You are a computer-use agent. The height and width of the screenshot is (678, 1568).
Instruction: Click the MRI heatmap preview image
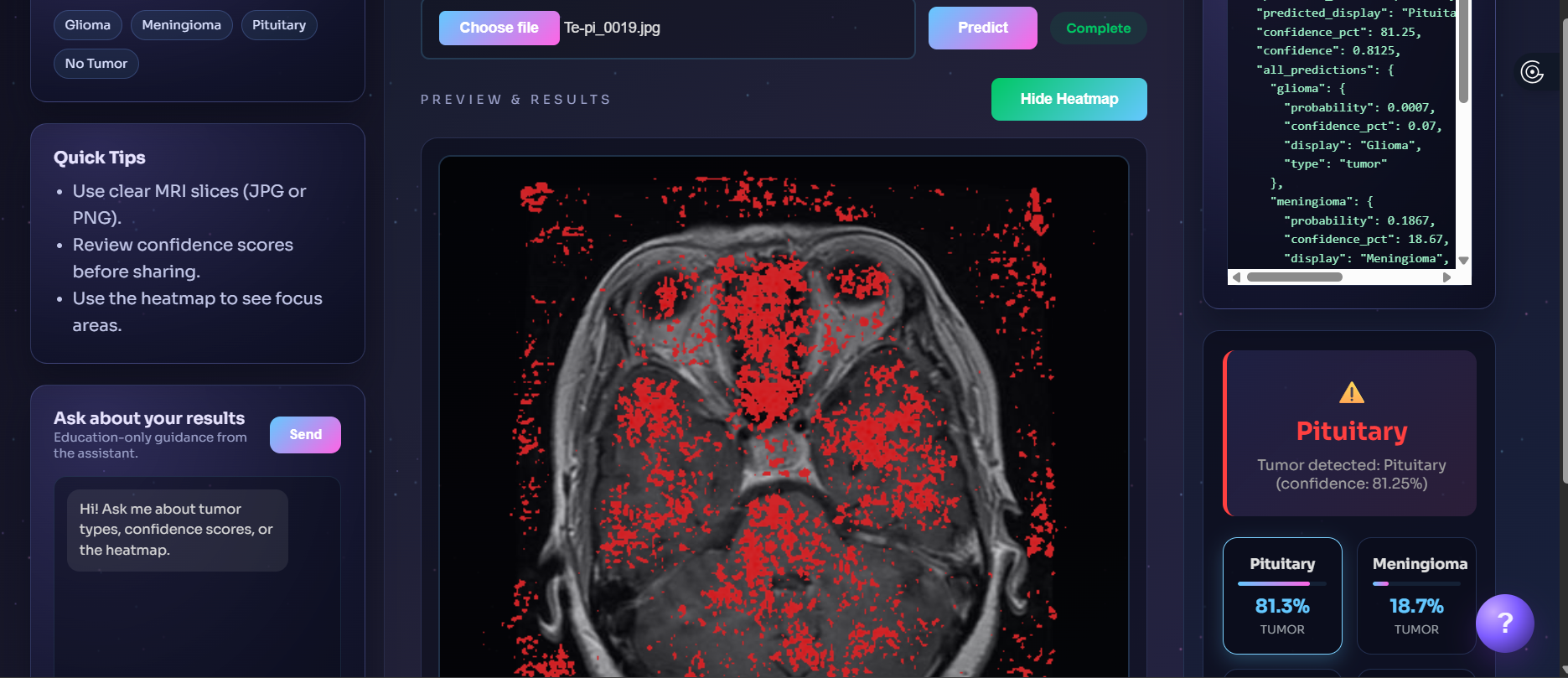[x=784, y=417]
